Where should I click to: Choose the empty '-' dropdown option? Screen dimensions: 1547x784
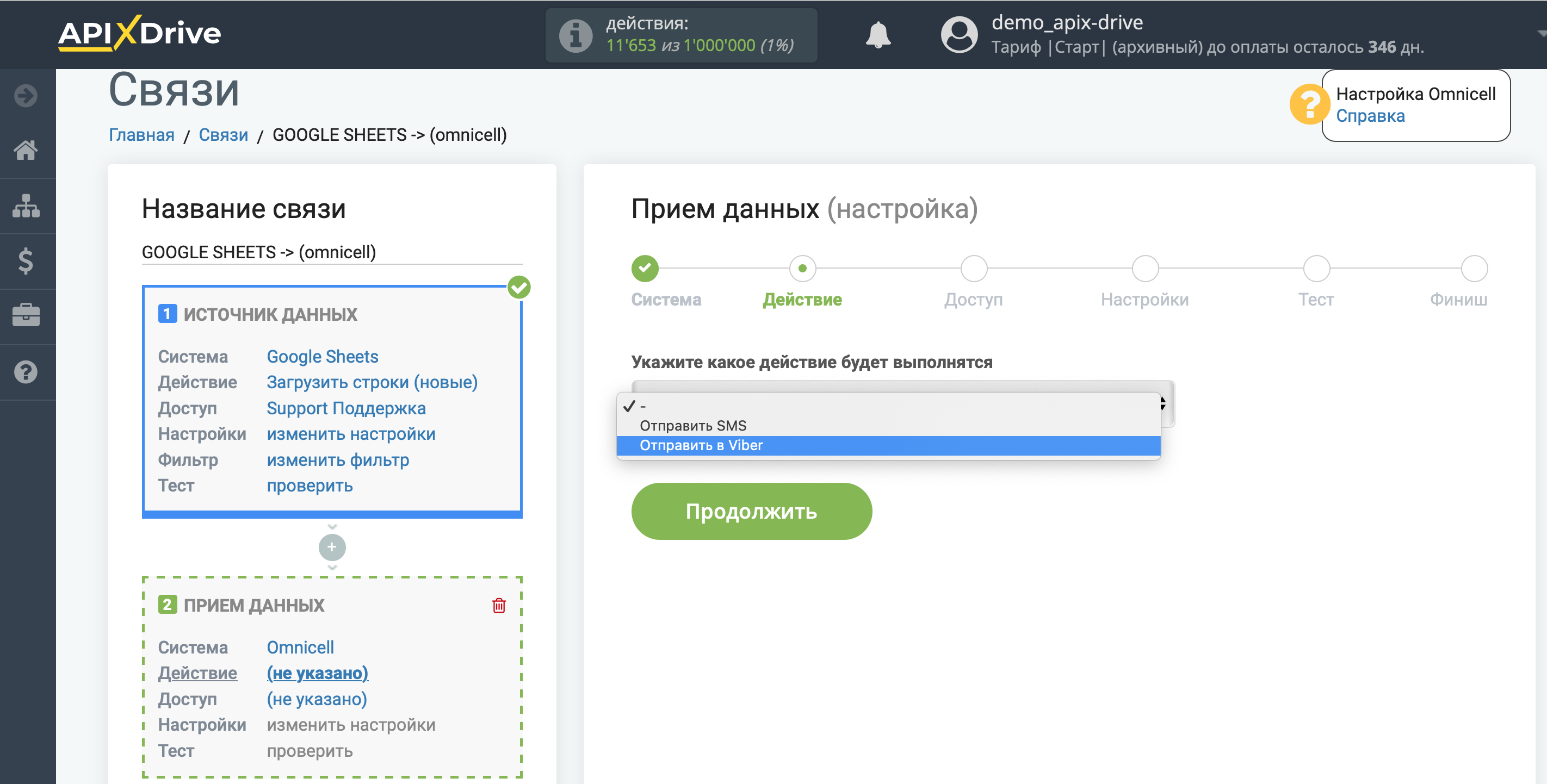[888, 406]
